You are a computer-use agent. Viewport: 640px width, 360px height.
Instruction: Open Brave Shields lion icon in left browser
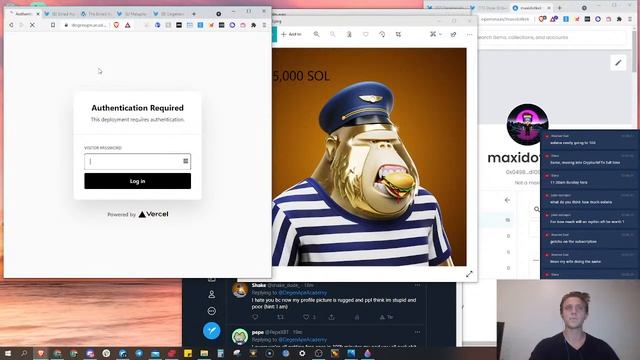tap(116, 25)
